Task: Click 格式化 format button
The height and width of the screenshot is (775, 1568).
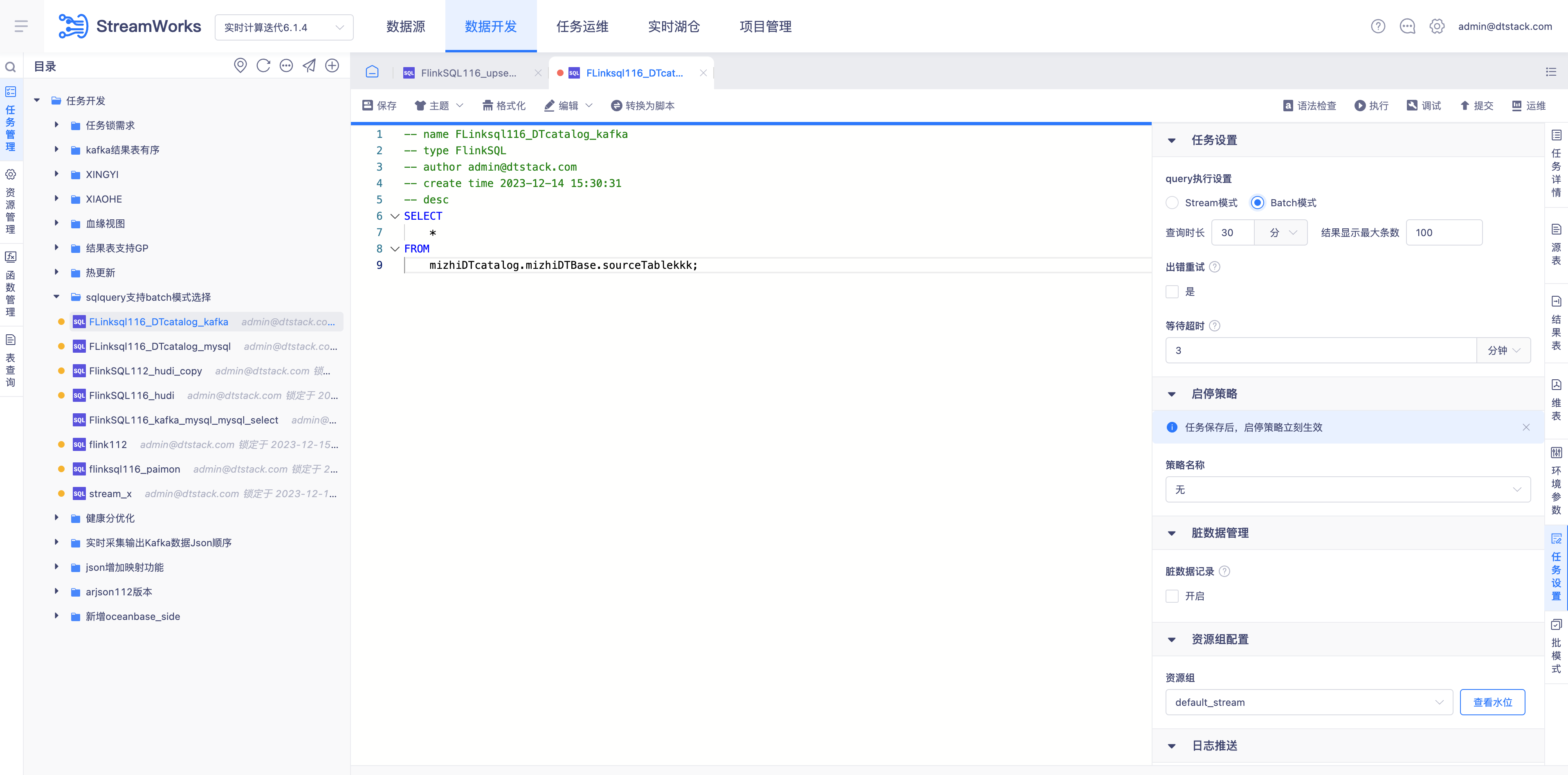Action: click(503, 106)
